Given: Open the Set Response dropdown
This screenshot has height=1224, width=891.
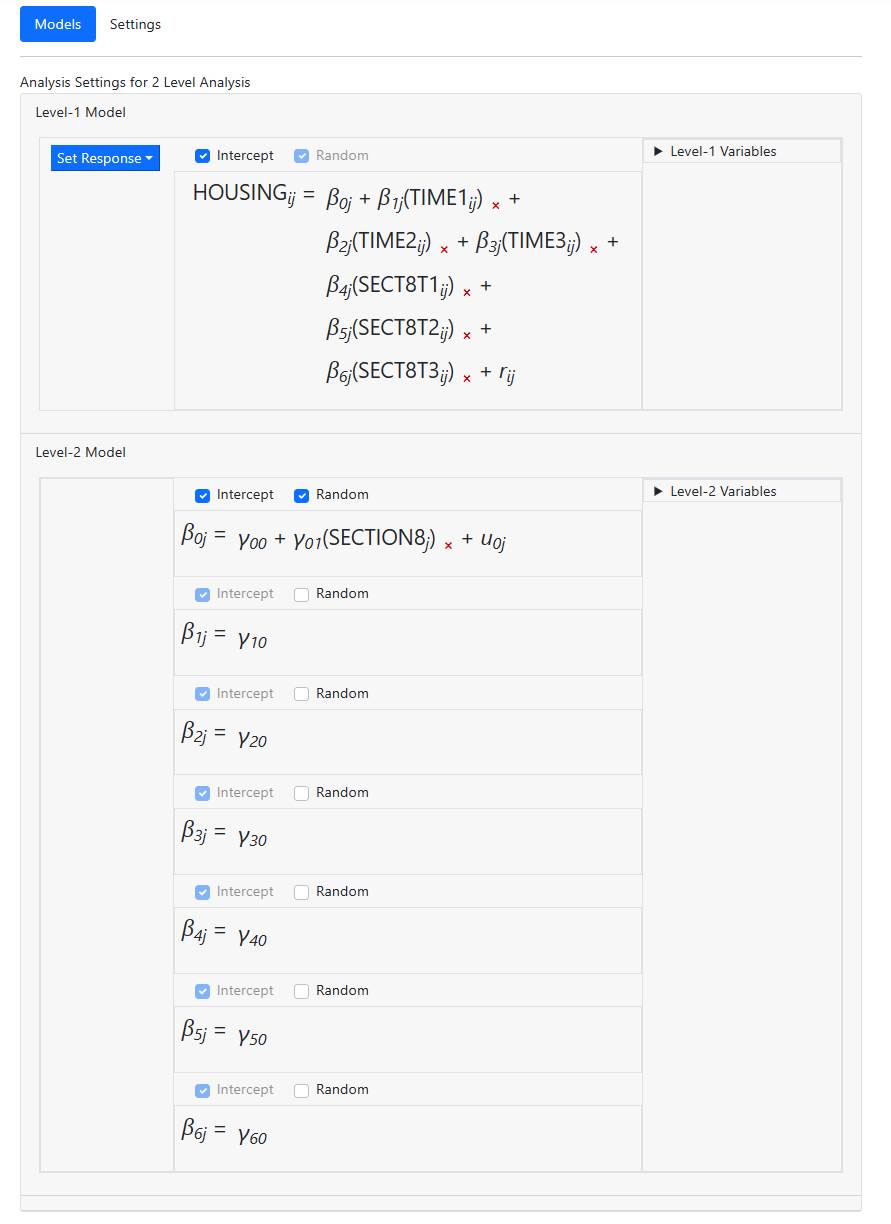Looking at the screenshot, I should (x=105, y=158).
